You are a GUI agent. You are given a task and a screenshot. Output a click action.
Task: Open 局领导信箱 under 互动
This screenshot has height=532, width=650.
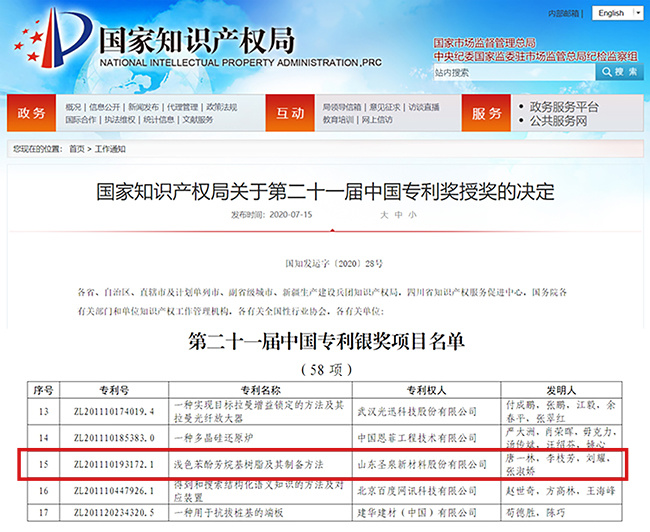(x=342, y=106)
